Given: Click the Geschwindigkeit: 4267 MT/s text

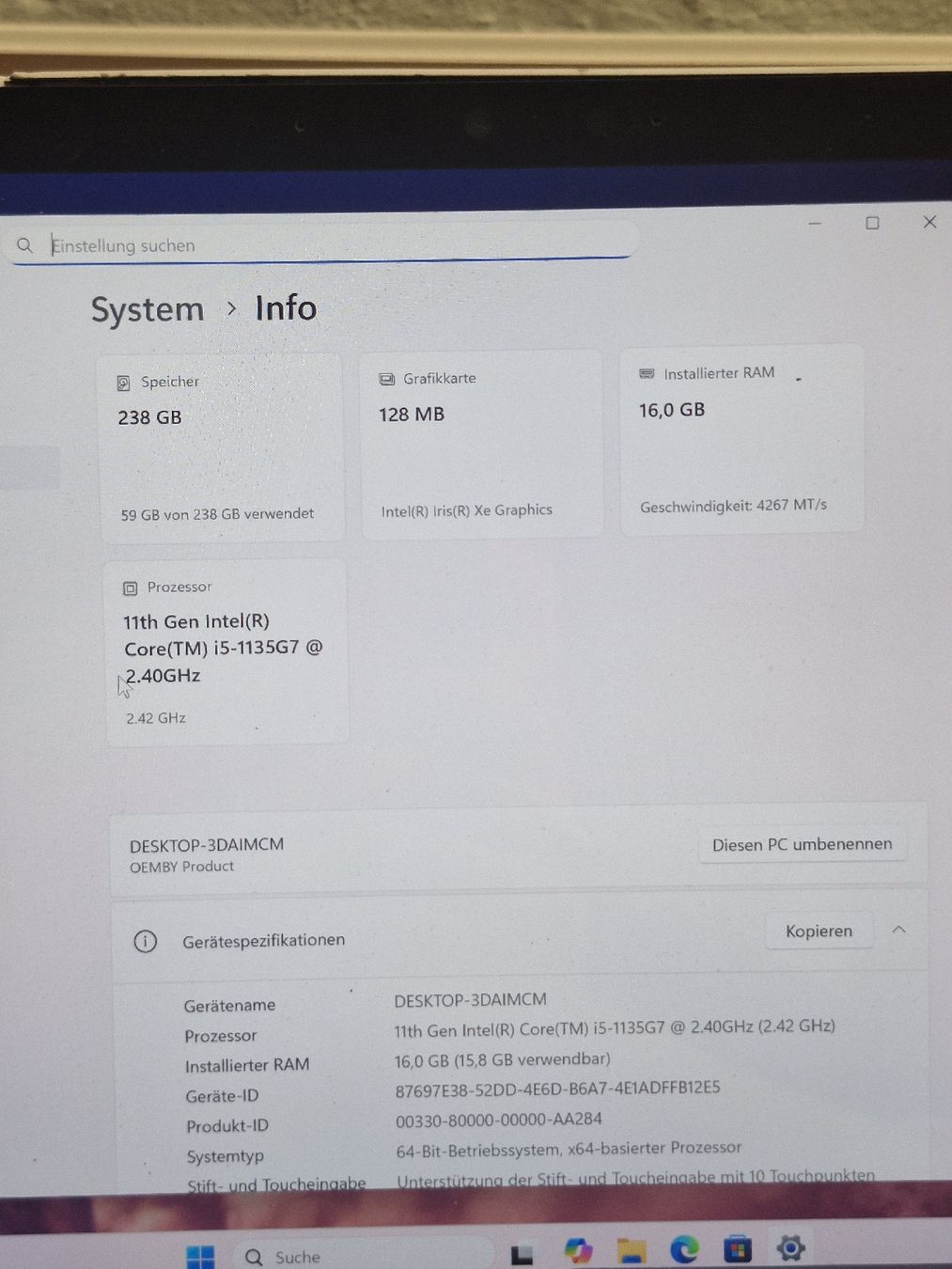Looking at the screenshot, I should (733, 506).
